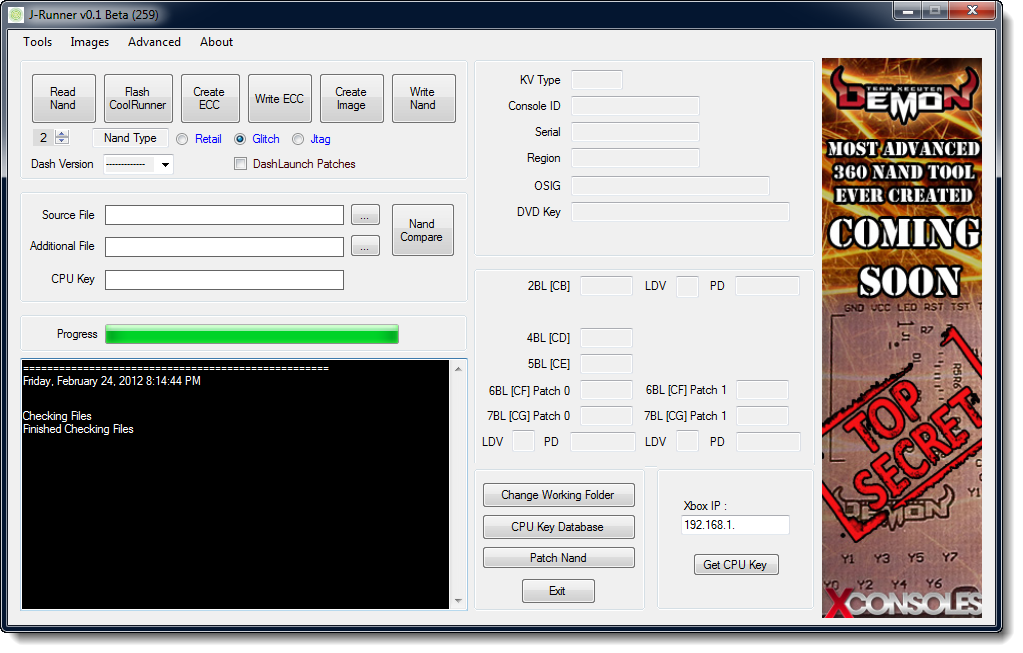Click the Flash CoolRunner button
Viewport: 1023px width, 653px height.
coord(138,99)
